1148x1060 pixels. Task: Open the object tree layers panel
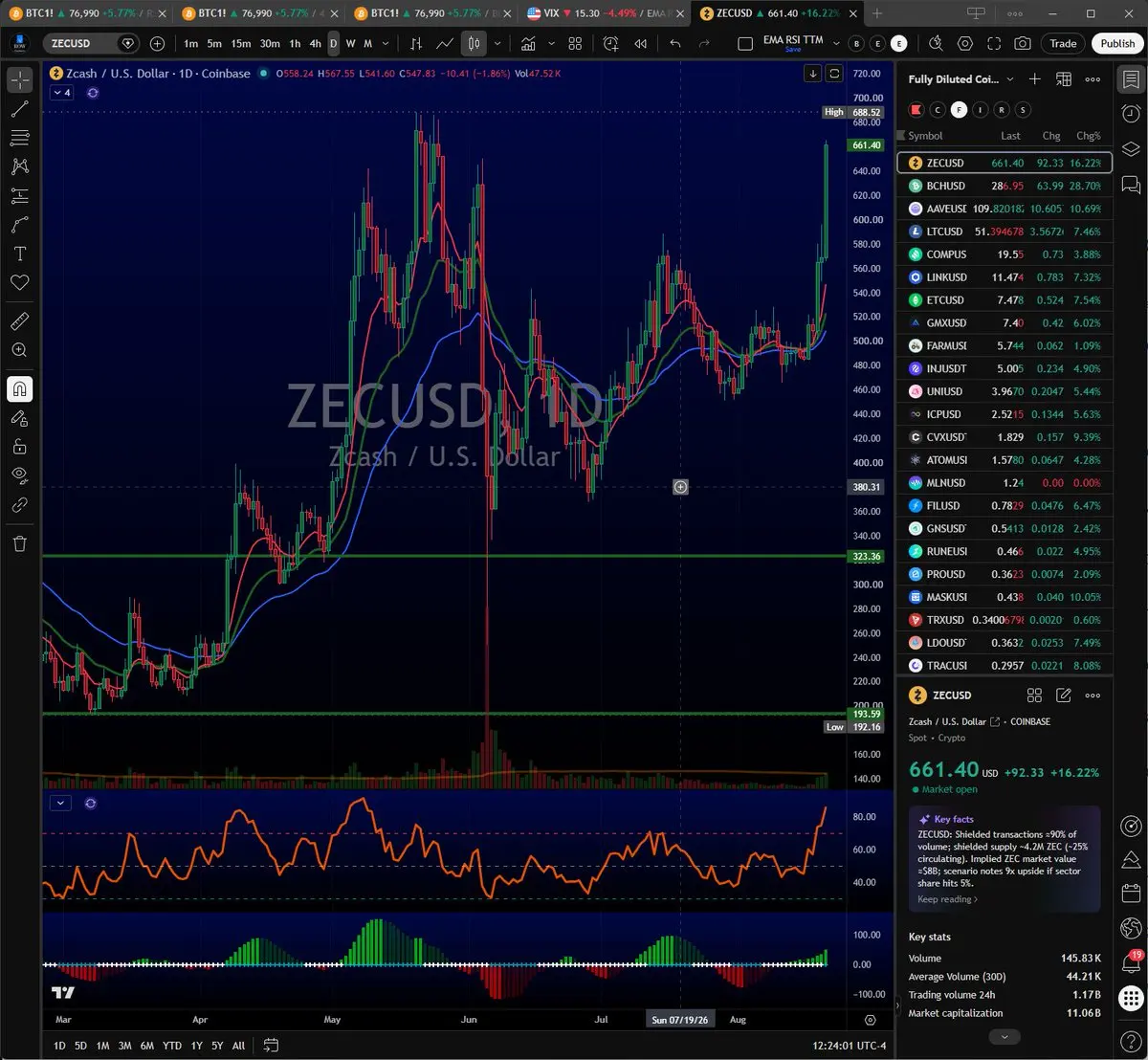[1131, 148]
